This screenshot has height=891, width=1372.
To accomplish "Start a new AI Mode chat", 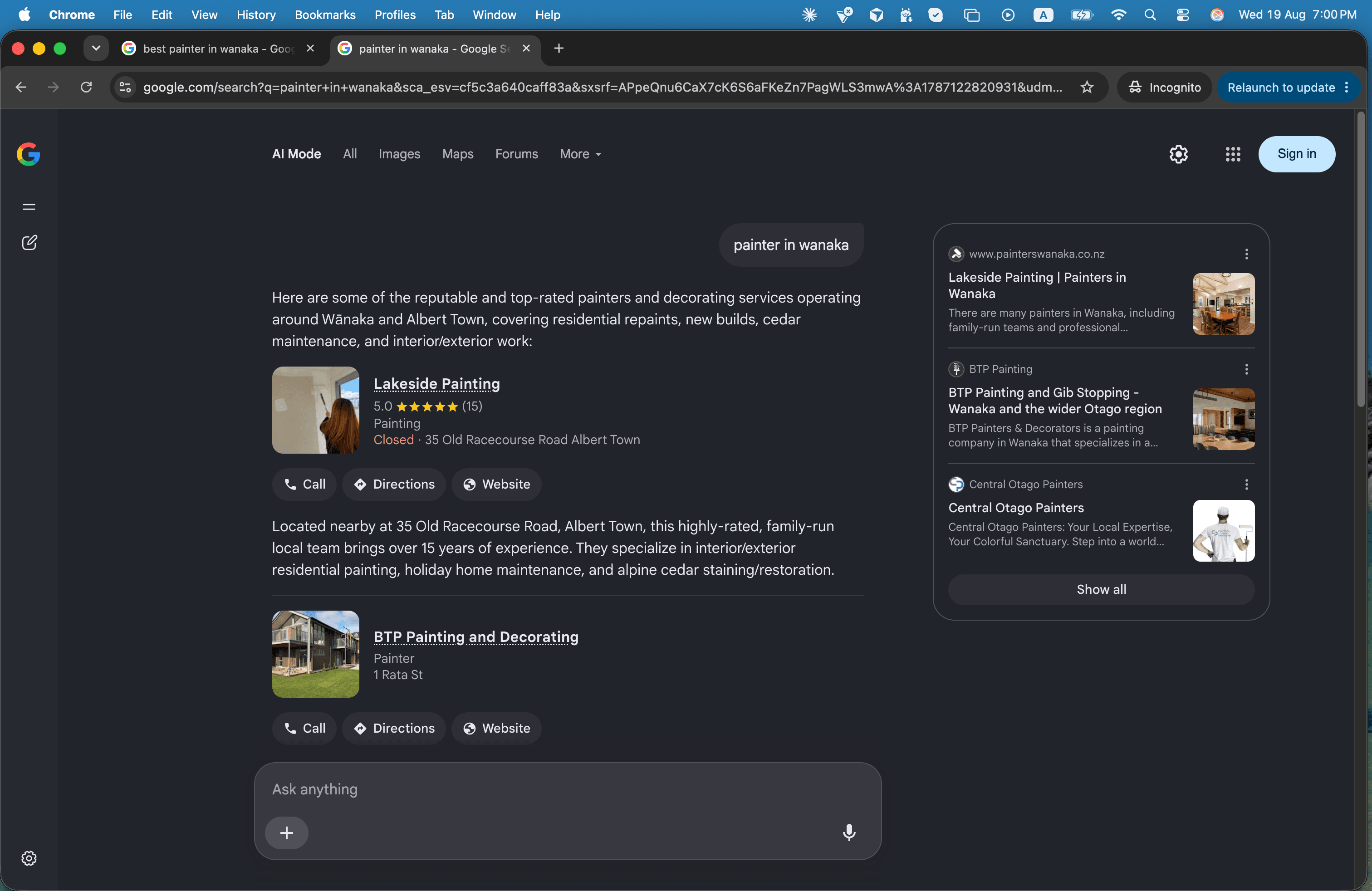I will pyautogui.click(x=29, y=243).
